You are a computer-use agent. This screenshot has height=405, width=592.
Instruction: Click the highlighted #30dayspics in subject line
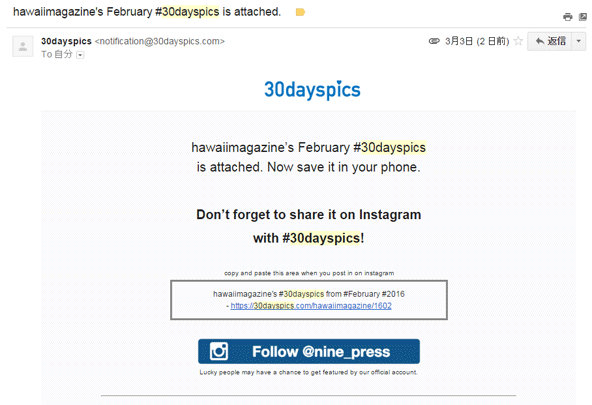[187, 12]
